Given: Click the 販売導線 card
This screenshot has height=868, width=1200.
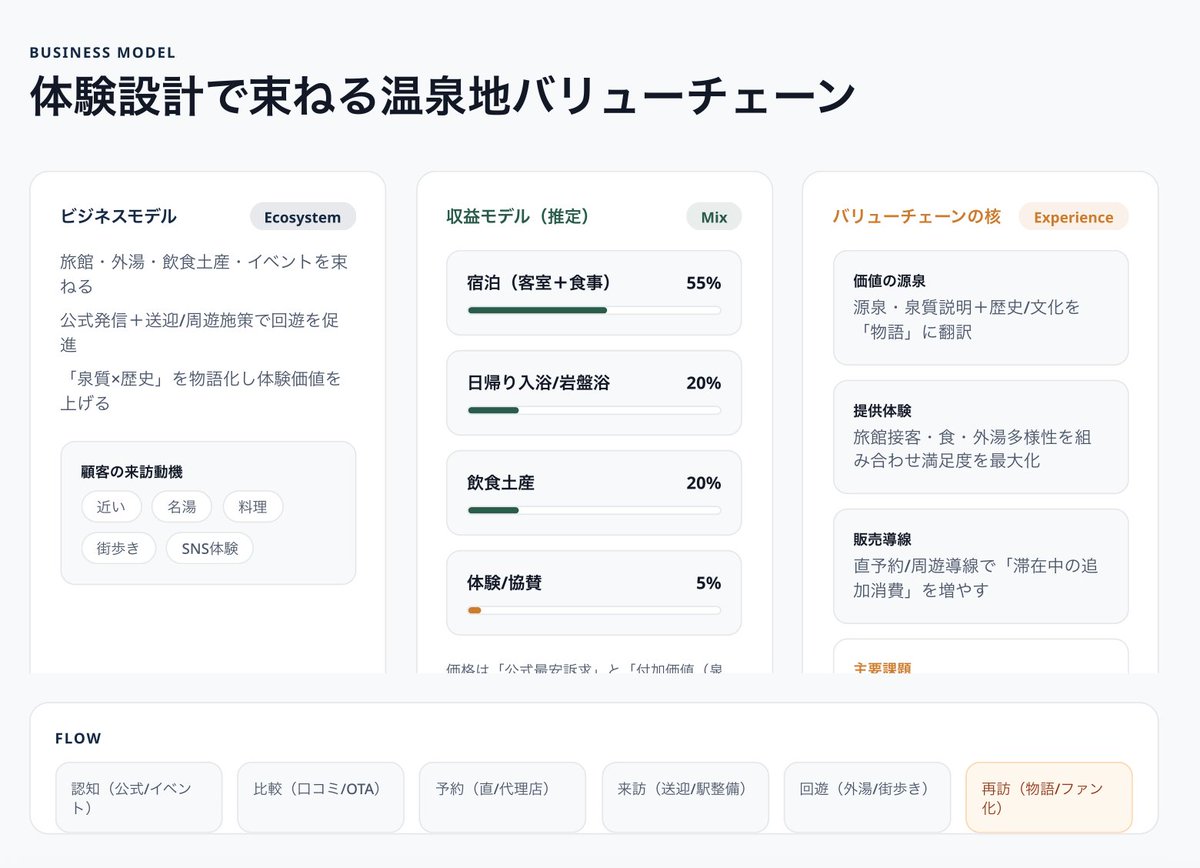Looking at the screenshot, I should 981,566.
